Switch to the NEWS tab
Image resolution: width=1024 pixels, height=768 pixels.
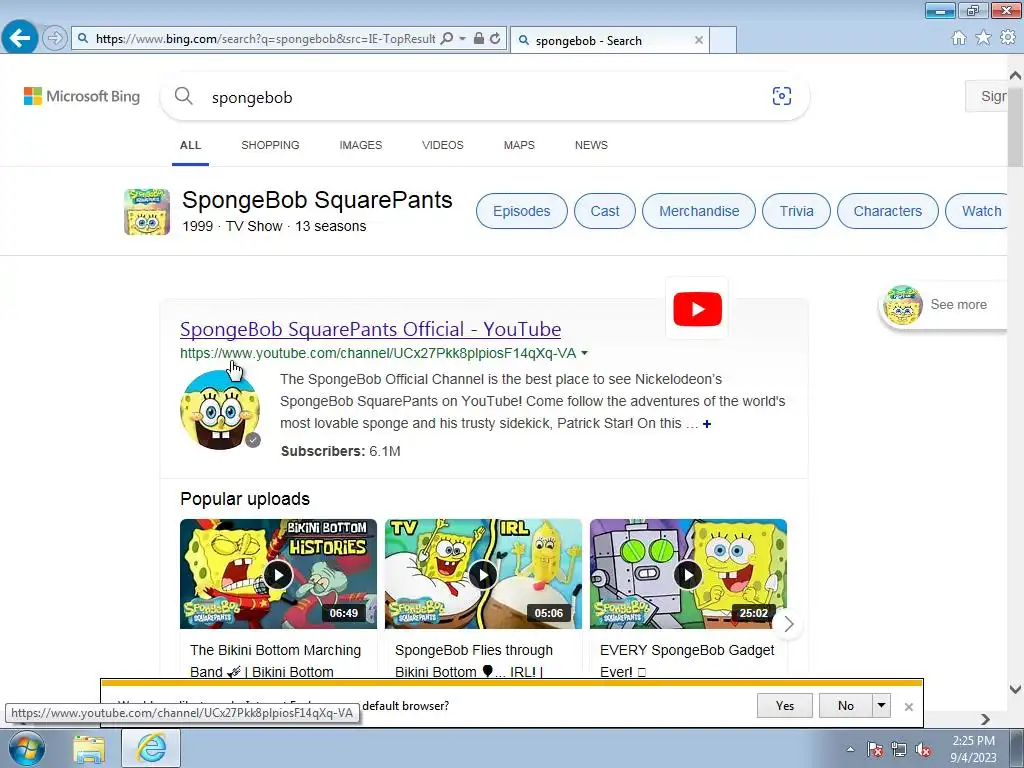(x=591, y=145)
